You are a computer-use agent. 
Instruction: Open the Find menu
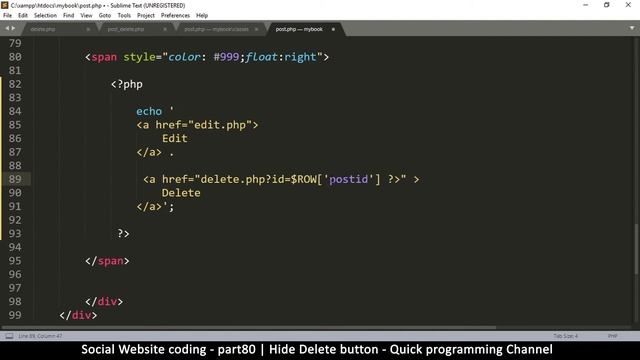pos(69,16)
